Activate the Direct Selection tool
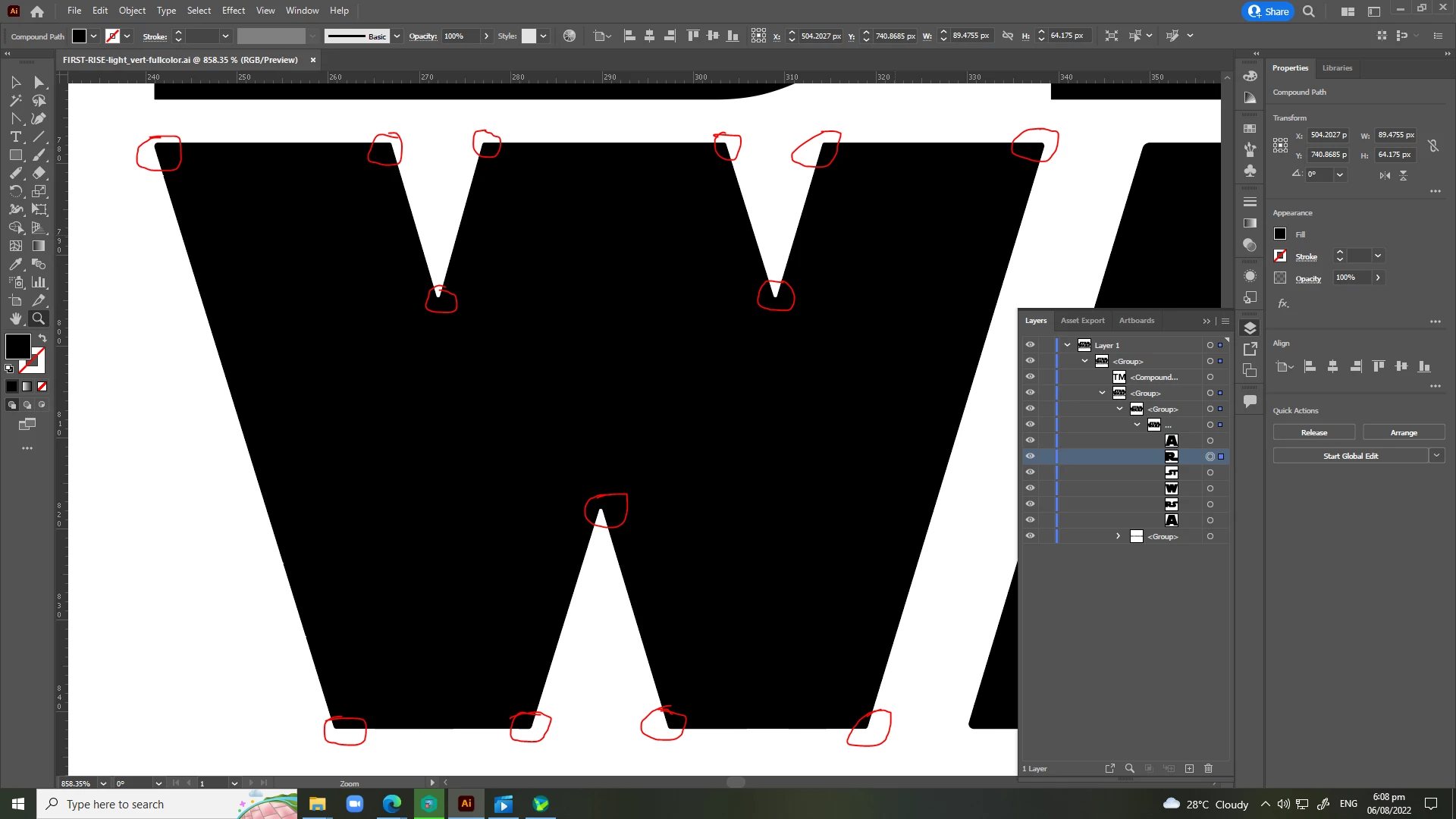The image size is (1456, 819). coord(39,82)
